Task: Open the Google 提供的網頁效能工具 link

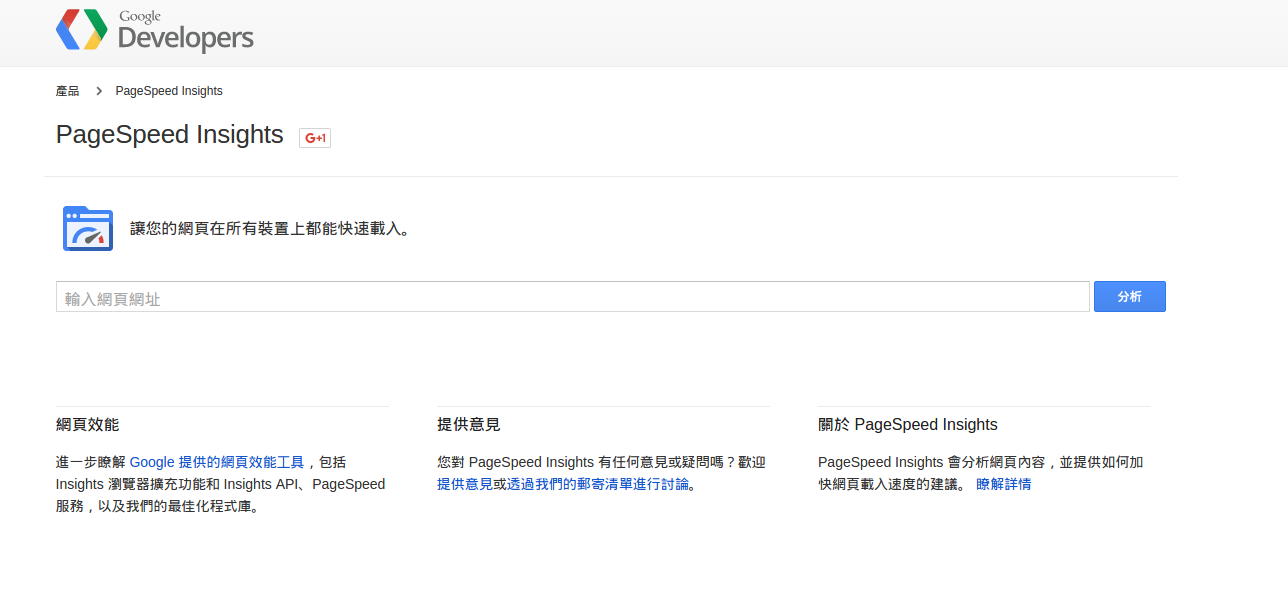Action: click(x=217, y=462)
